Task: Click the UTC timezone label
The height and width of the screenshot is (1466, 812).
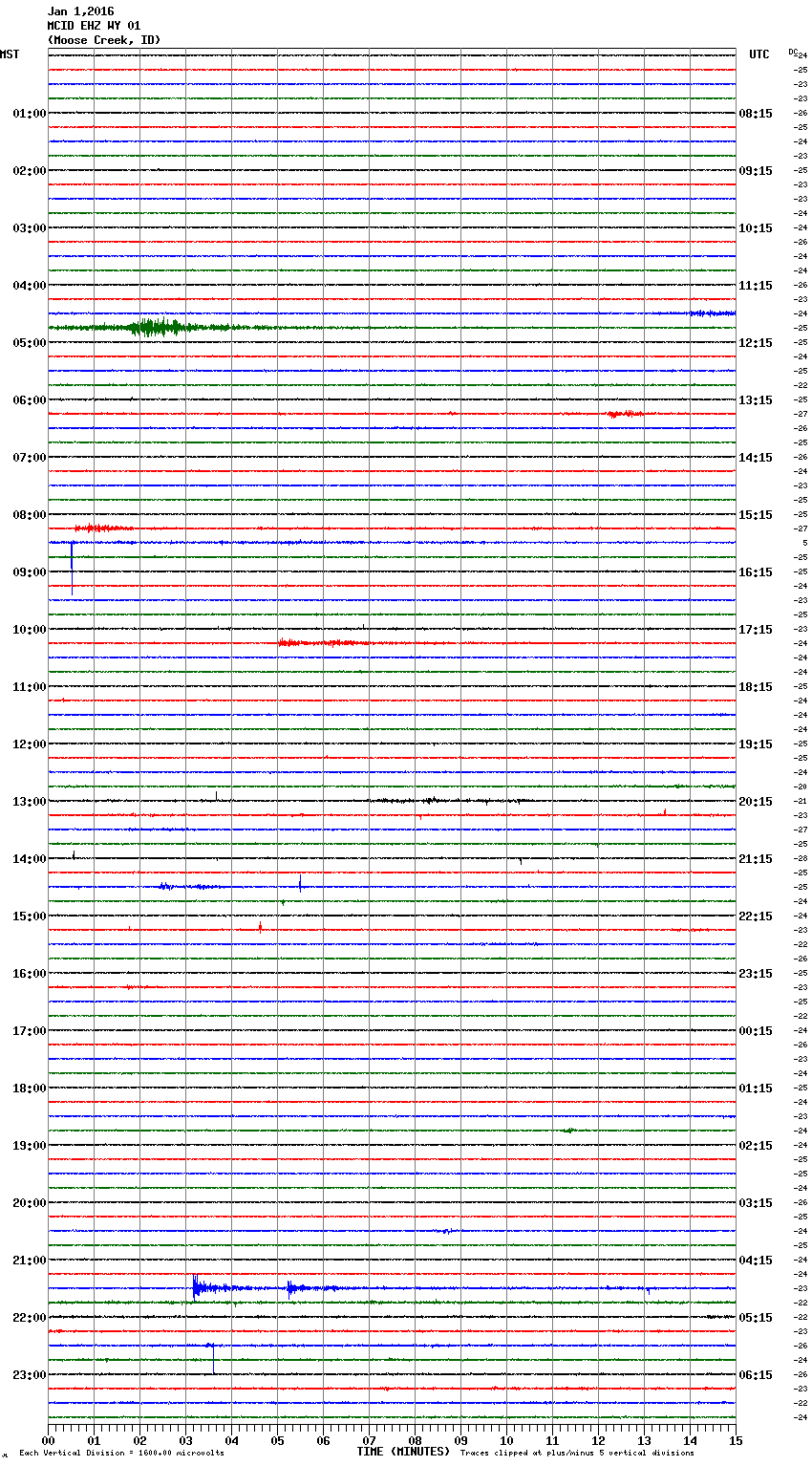Action: coord(759,54)
